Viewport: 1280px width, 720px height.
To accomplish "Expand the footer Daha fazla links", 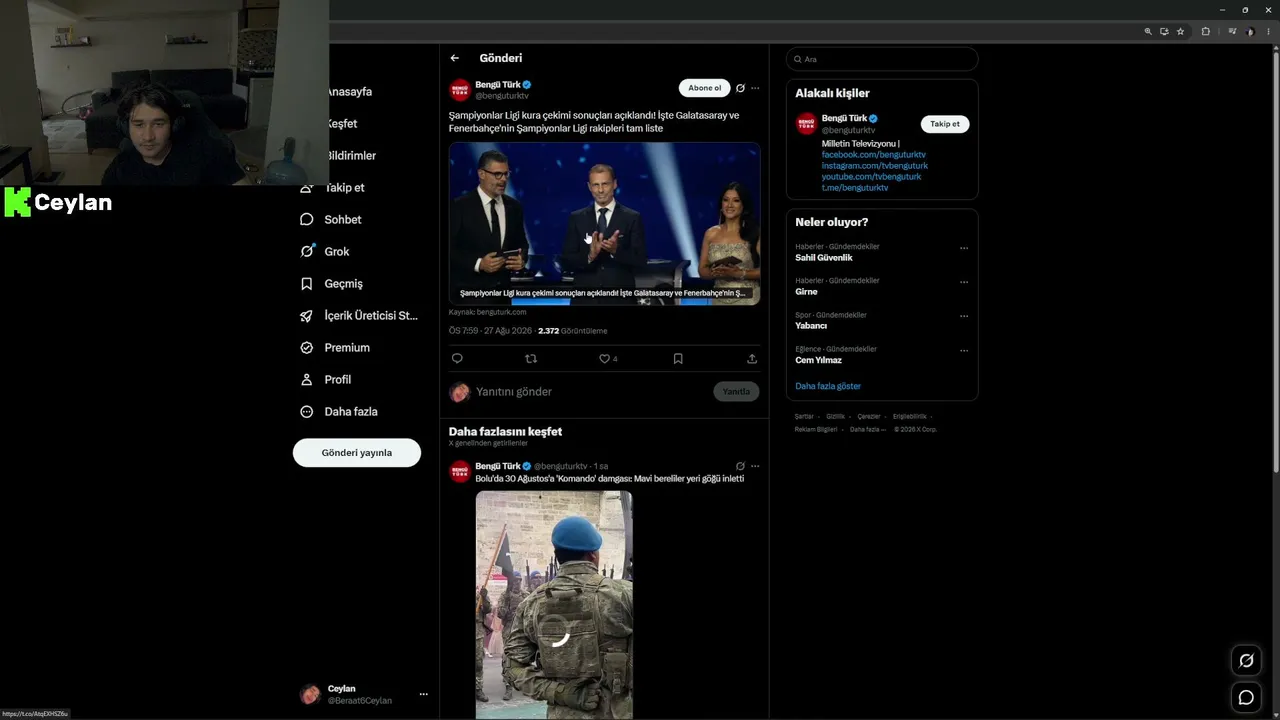I will [x=868, y=430].
